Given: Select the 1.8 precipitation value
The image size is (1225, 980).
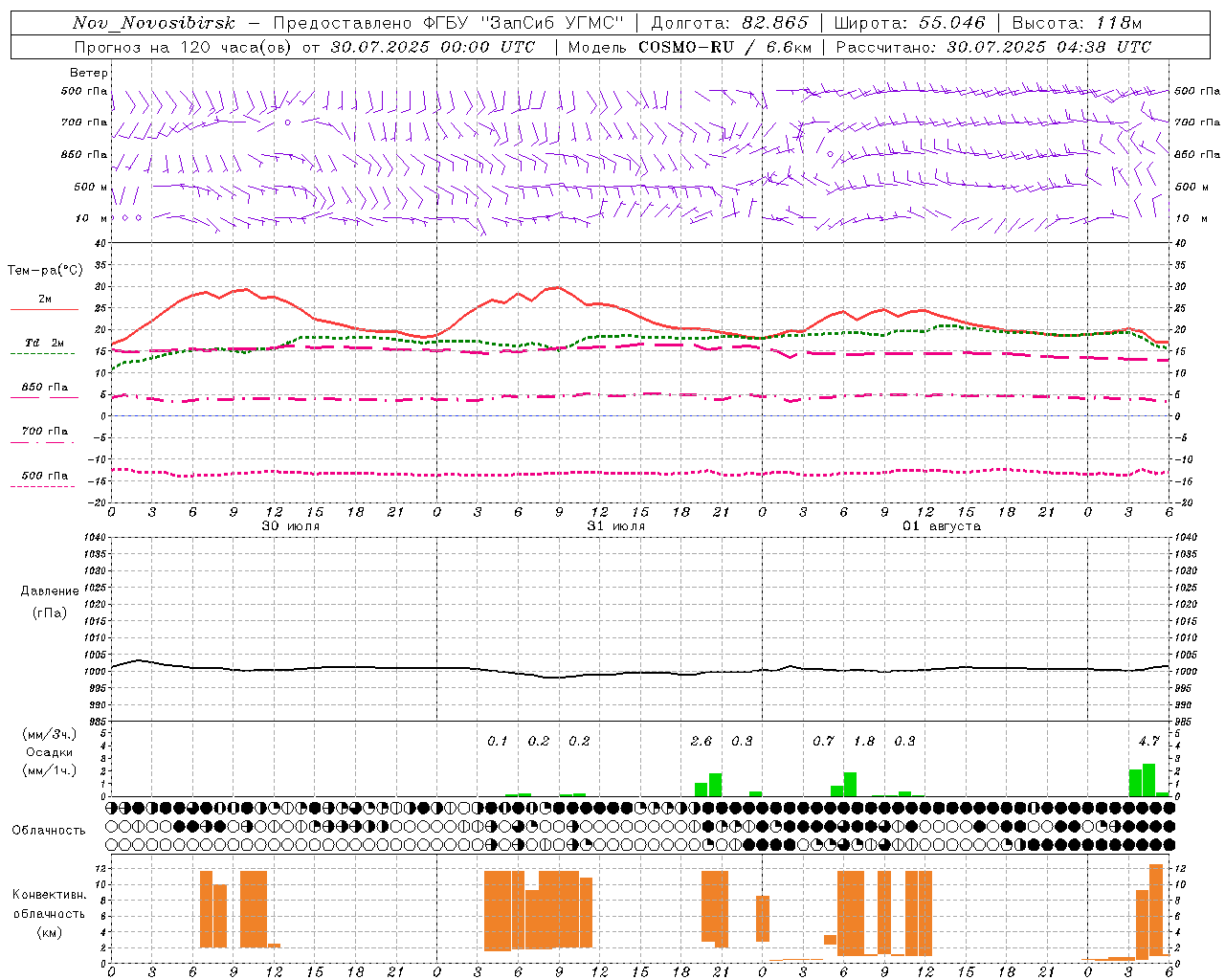Looking at the screenshot, I should [864, 742].
